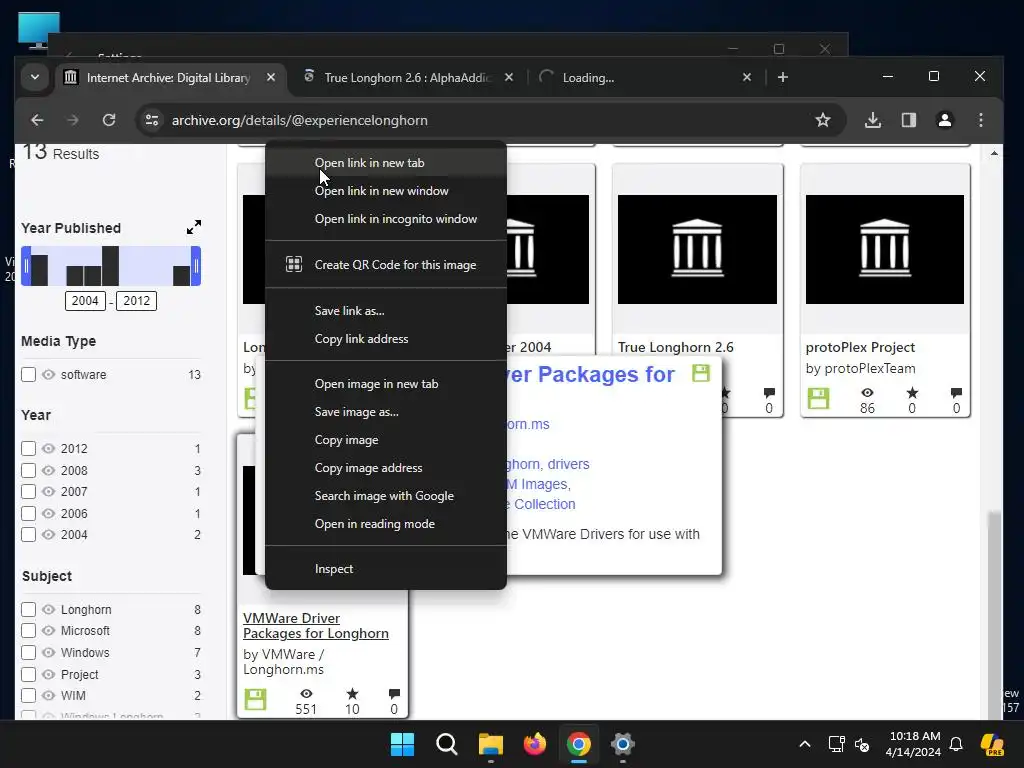Viewport: 1024px width, 768px height.
Task: Launch Firefox from the taskbar
Action: point(535,744)
